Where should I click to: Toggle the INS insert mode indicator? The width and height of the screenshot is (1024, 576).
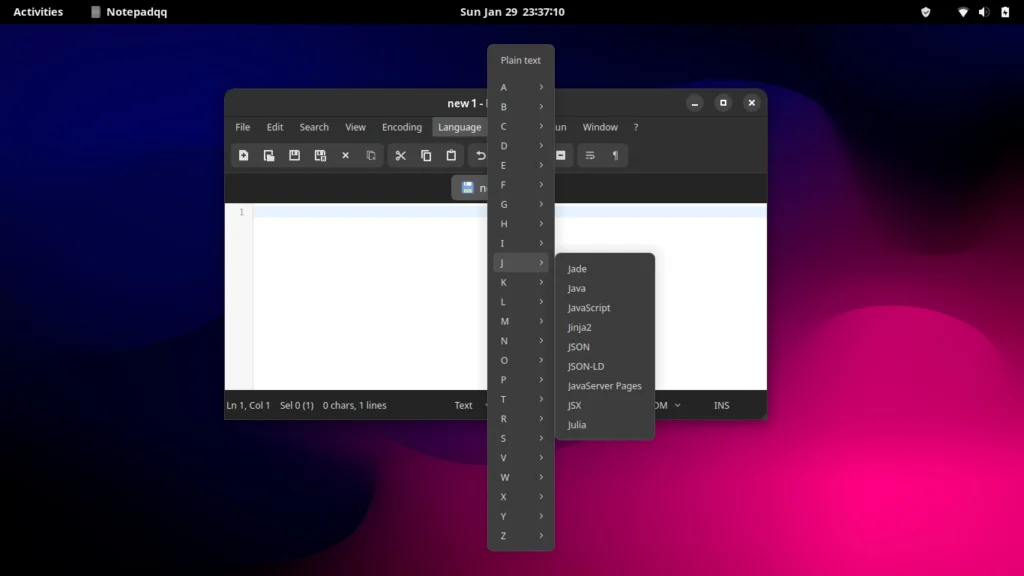(721, 405)
